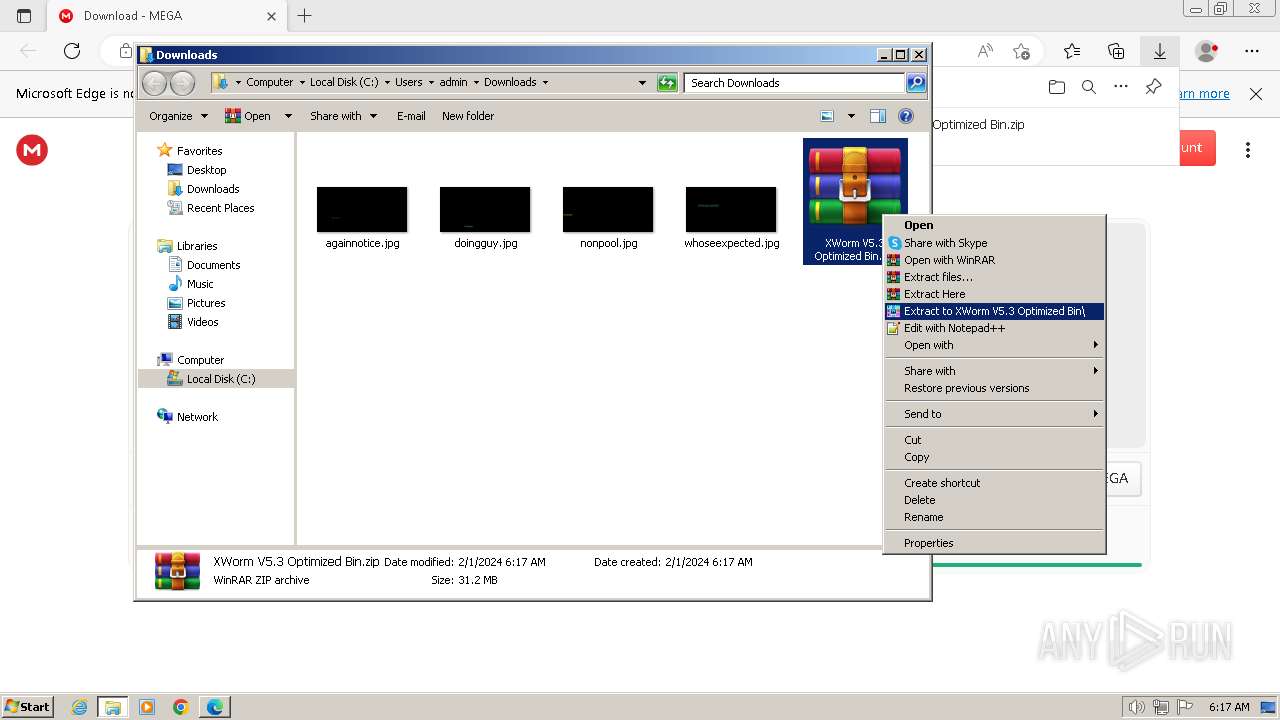Expand the arrow after Users in the address bar
Viewport: 1280px width, 720px height.
point(431,83)
